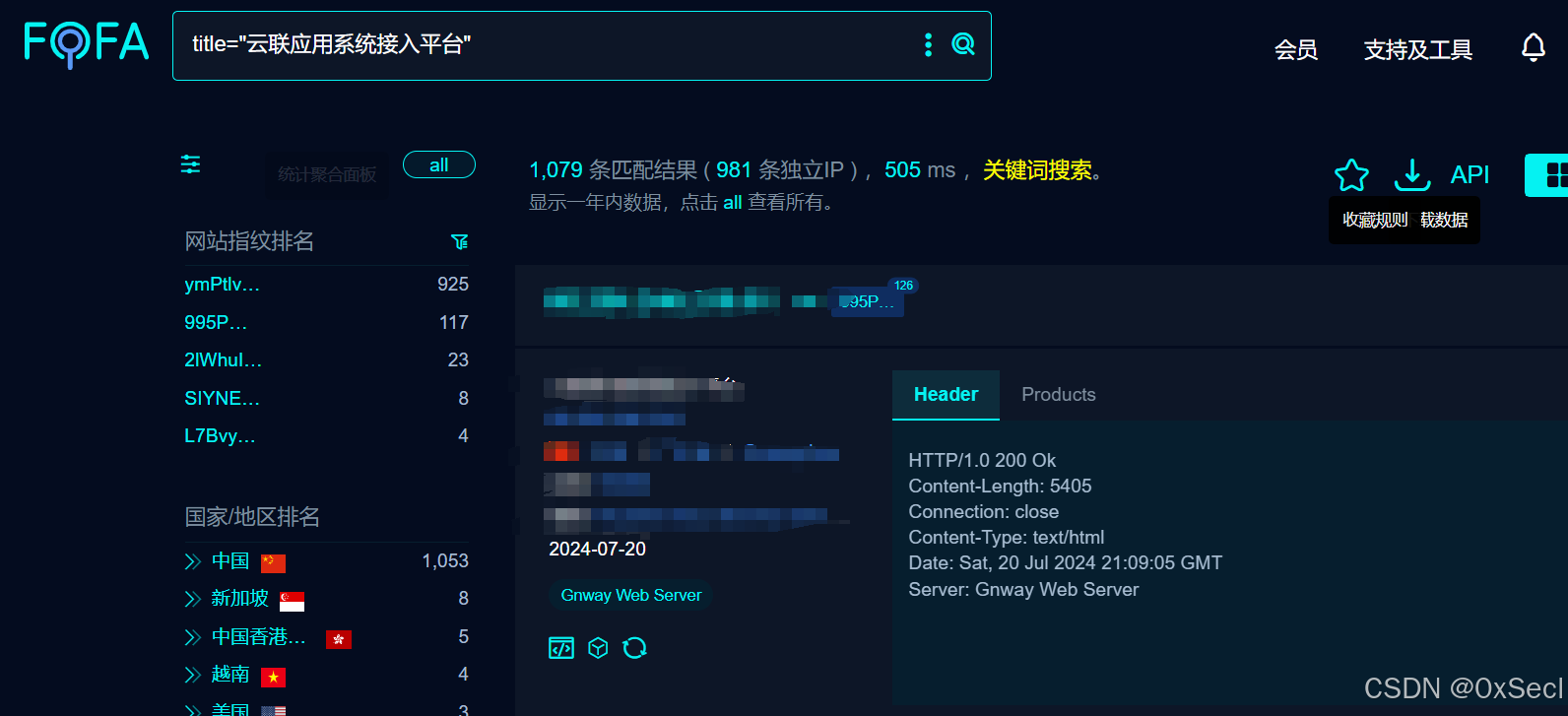Open the 会员 menu
Viewport: 1568px width, 716px height.
point(1296,50)
